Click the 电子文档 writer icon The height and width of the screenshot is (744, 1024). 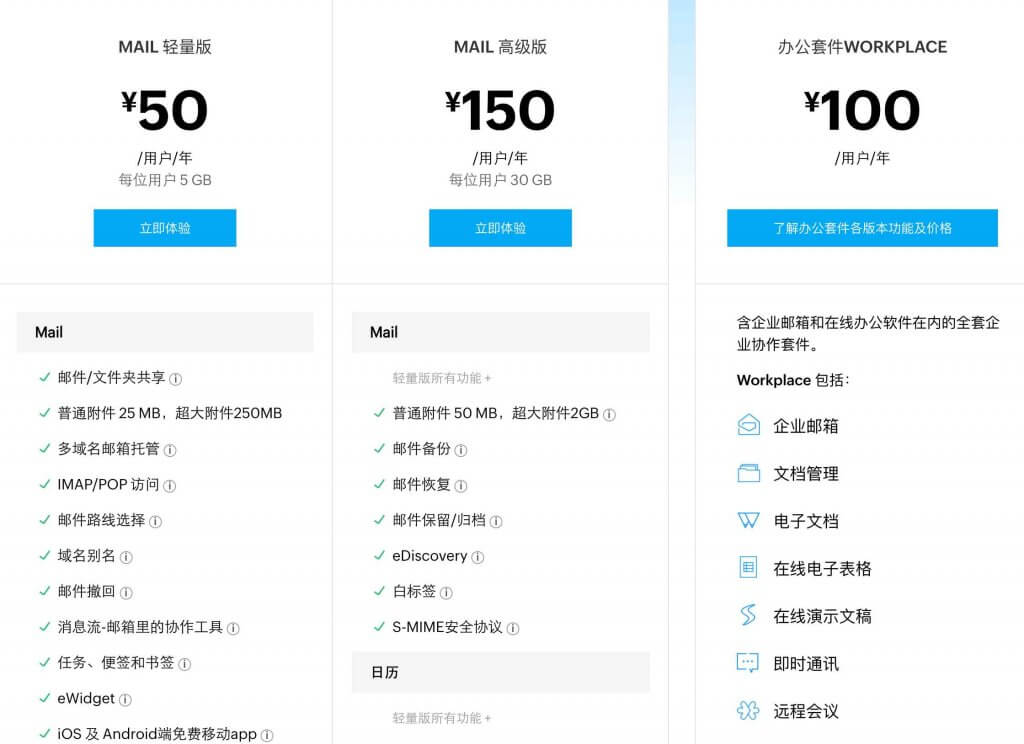(748, 520)
